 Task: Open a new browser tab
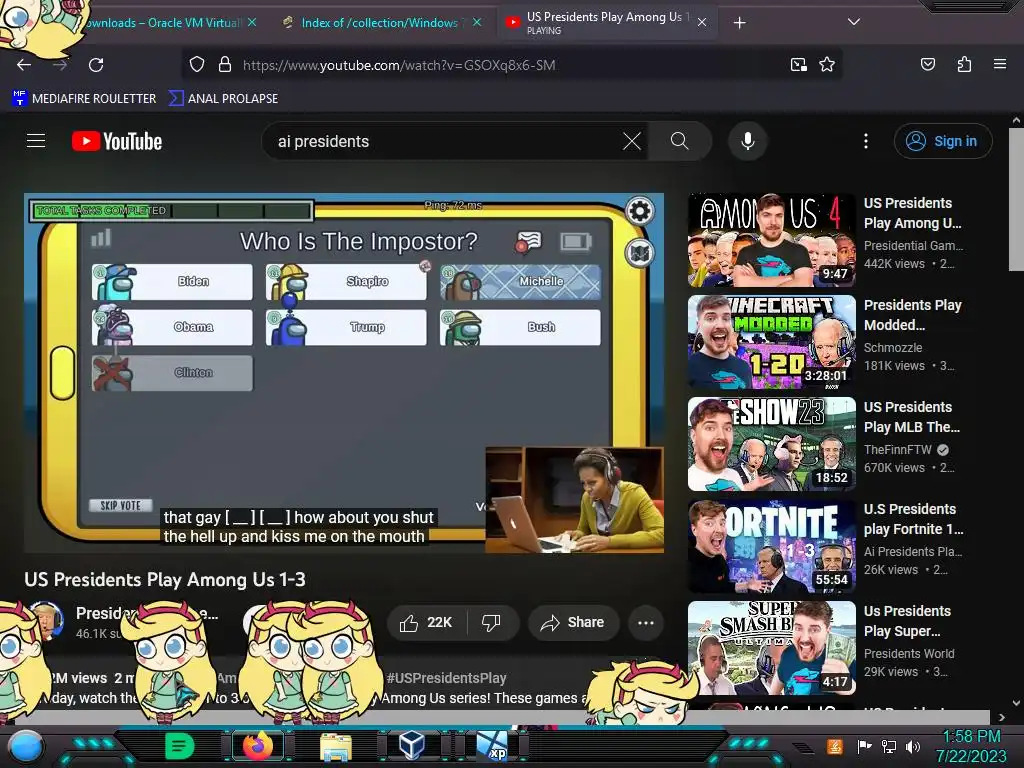click(x=739, y=23)
